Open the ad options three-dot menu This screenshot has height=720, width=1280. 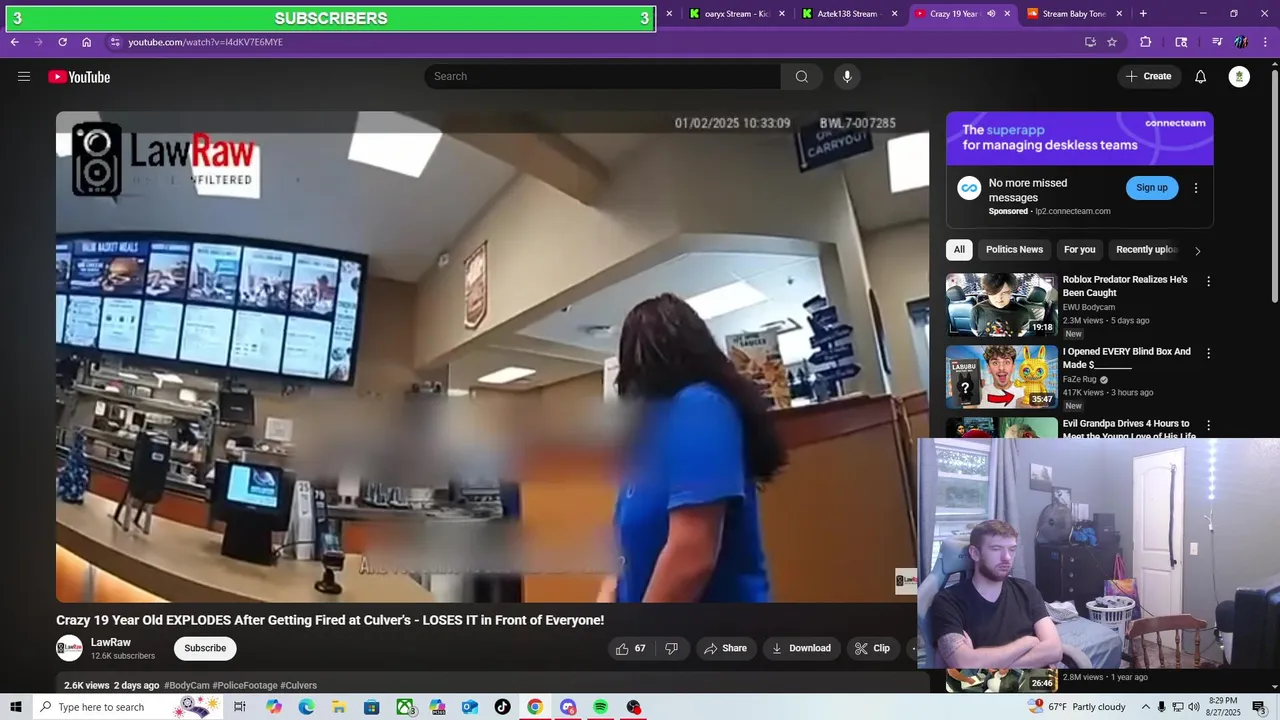(1196, 188)
